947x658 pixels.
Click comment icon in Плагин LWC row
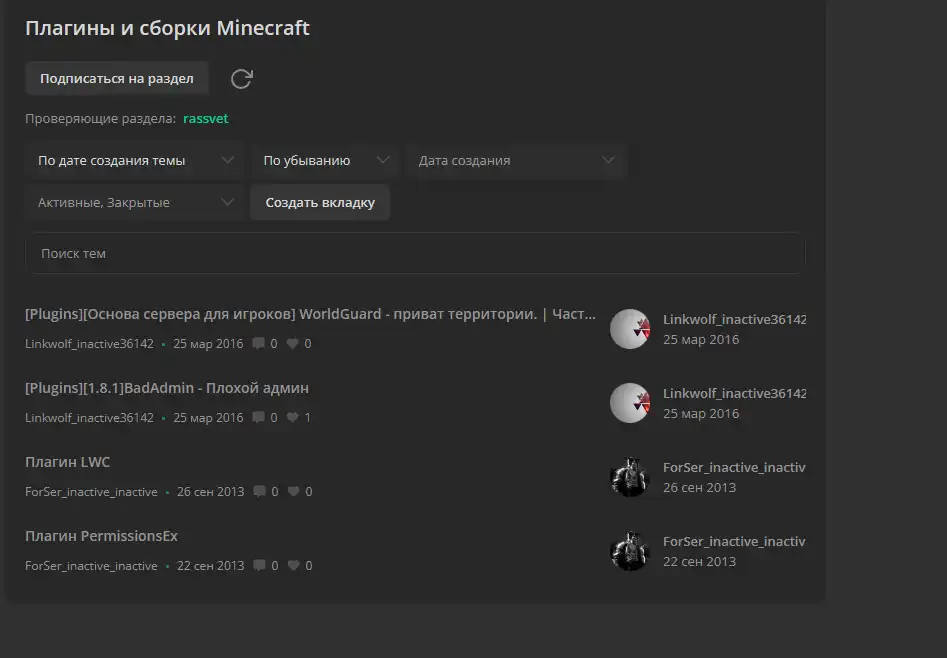[x=260, y=492]
